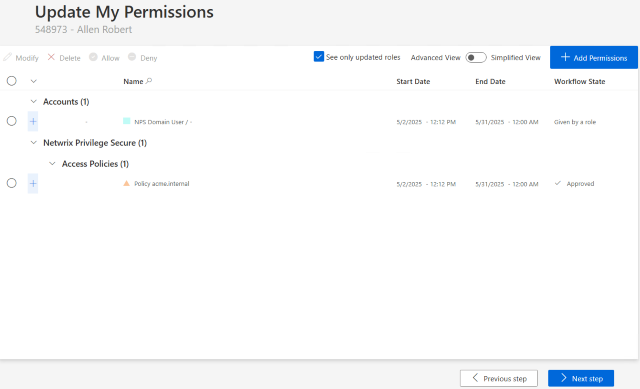This screenshot has height=389, width=640.
Task: Click end date of Policy acme.internal row
Action: (507, 184)
